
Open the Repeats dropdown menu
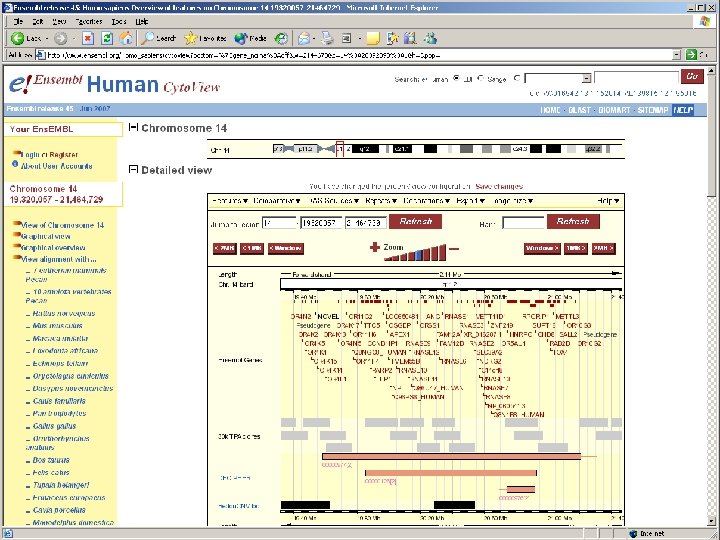[x=381, y=201]
